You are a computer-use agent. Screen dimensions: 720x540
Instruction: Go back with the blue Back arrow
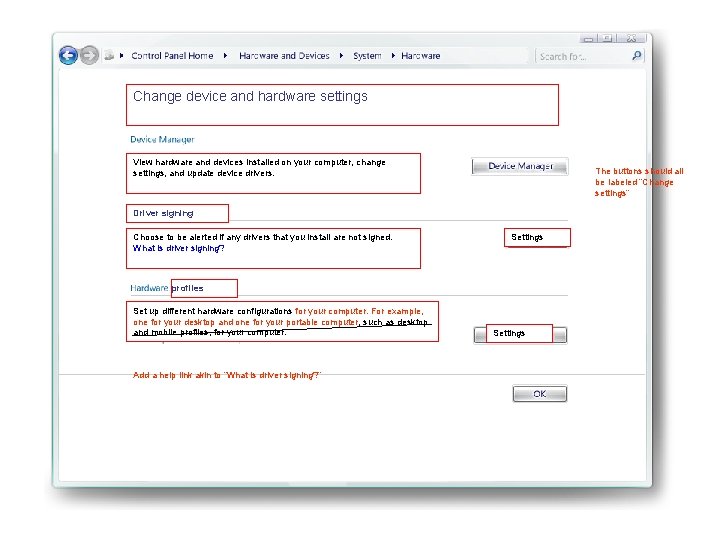pyautogui.click(x=68, y=56)
